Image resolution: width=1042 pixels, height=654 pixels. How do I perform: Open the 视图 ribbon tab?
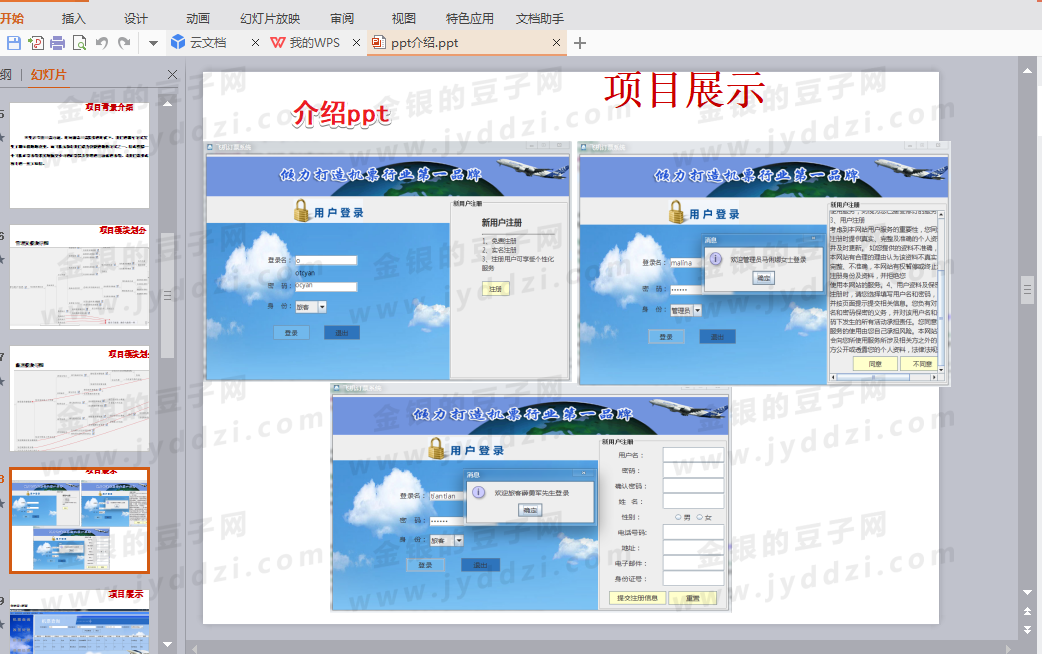403,19
